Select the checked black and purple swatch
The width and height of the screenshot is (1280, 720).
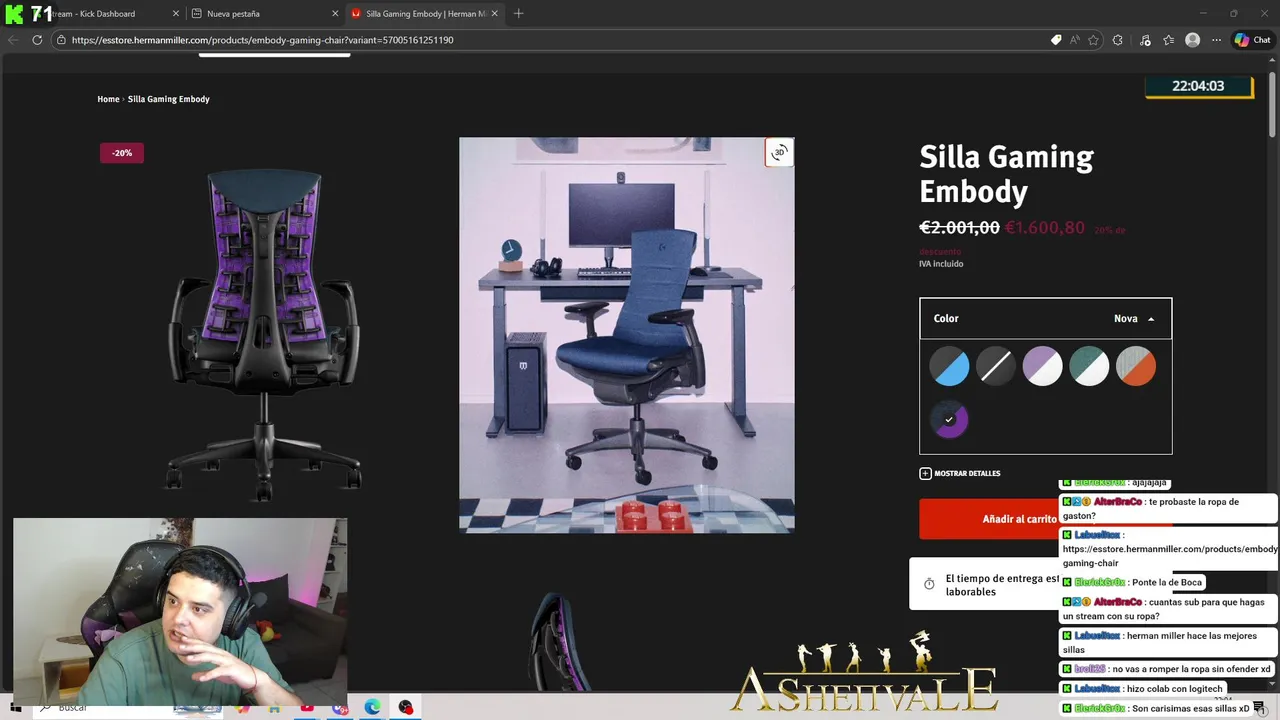pos(949,419)
